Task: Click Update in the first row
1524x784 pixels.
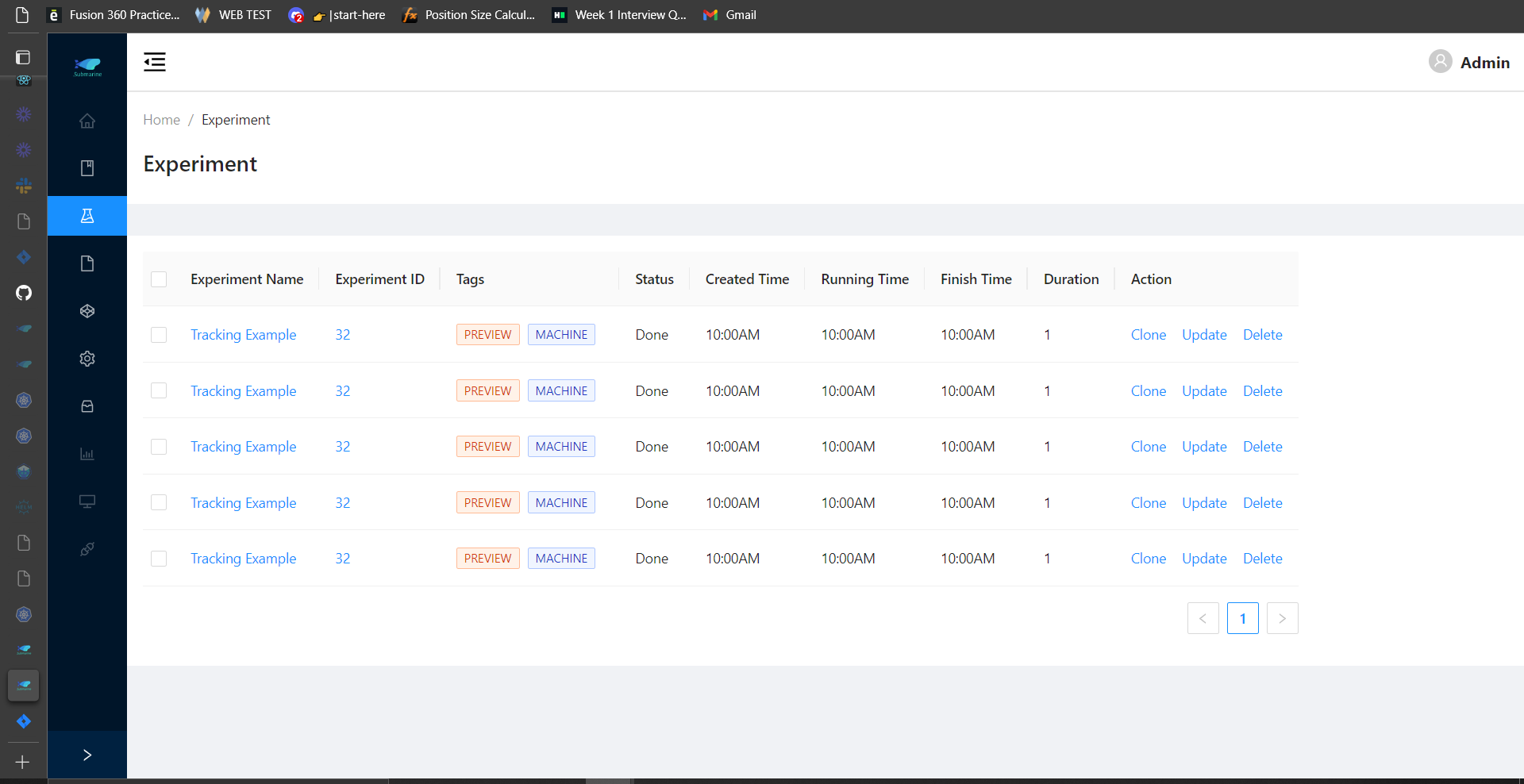Action: (1205, 335)
